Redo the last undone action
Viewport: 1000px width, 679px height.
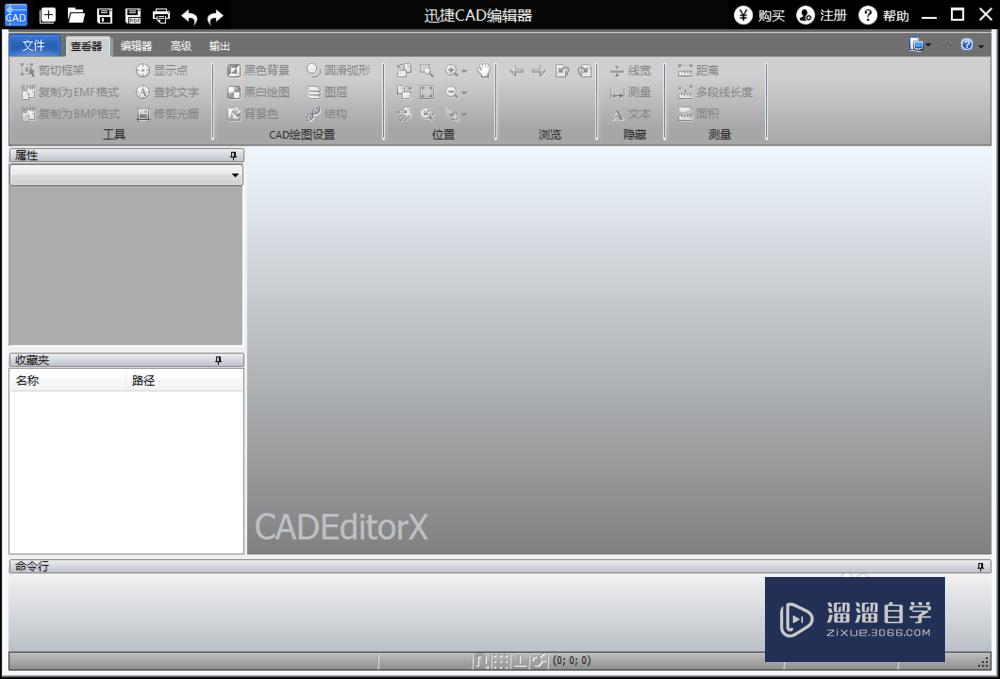click(x=216, y=16)
